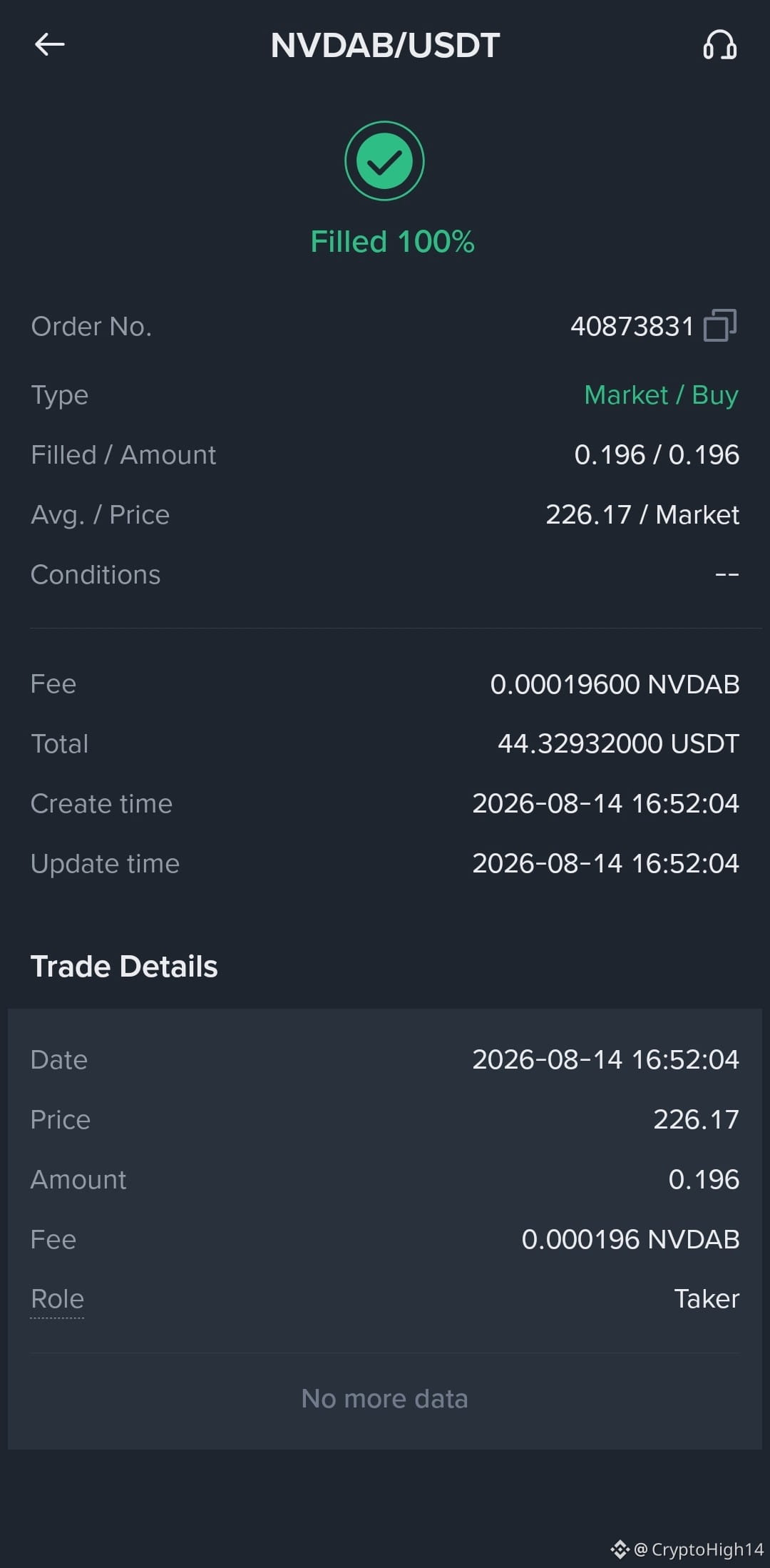The height and width of the screenshot is (1568, 770).
Task: Tap the Market / Buy type value
Action: 661,394
